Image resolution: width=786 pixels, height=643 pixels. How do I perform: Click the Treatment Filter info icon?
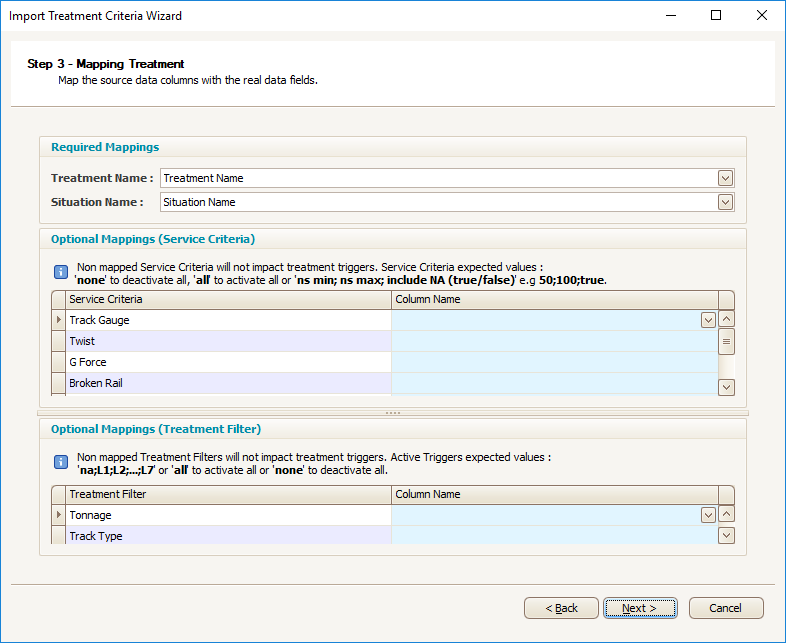pyautogui.click(x=61, y=462)
